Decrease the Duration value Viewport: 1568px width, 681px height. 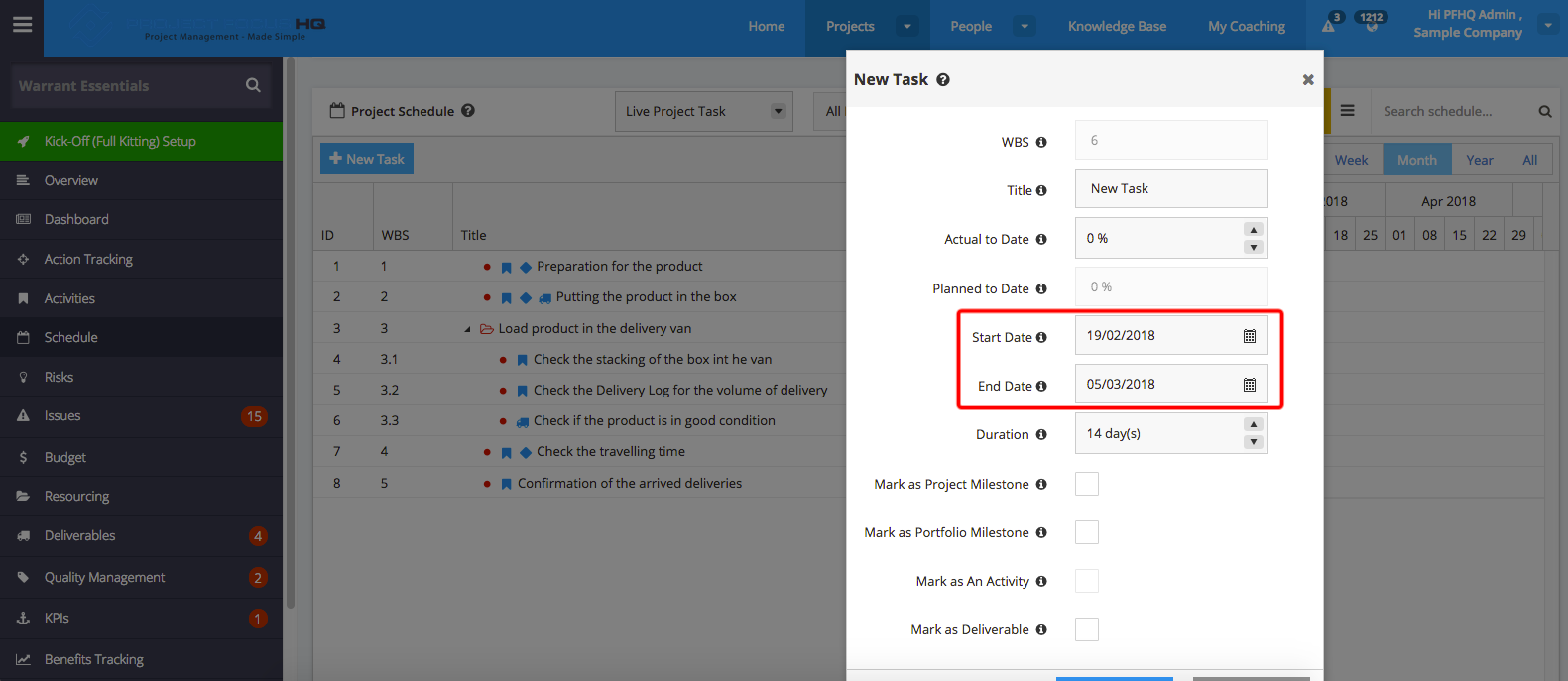[1254, 442]
